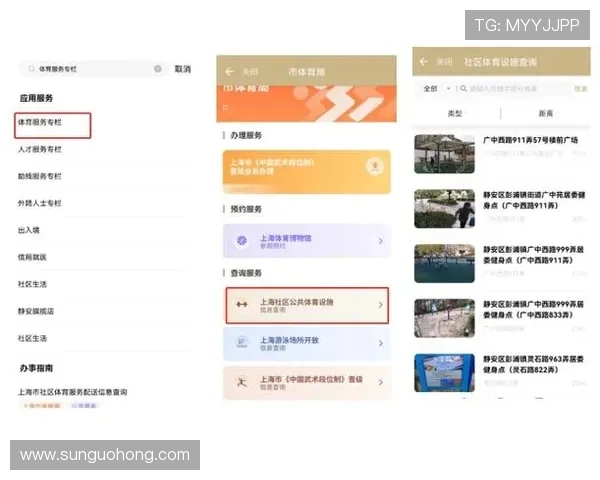Screen dimensions: 600x480
Task: Click the search icon in facility search bar
Action: [463, 89]
